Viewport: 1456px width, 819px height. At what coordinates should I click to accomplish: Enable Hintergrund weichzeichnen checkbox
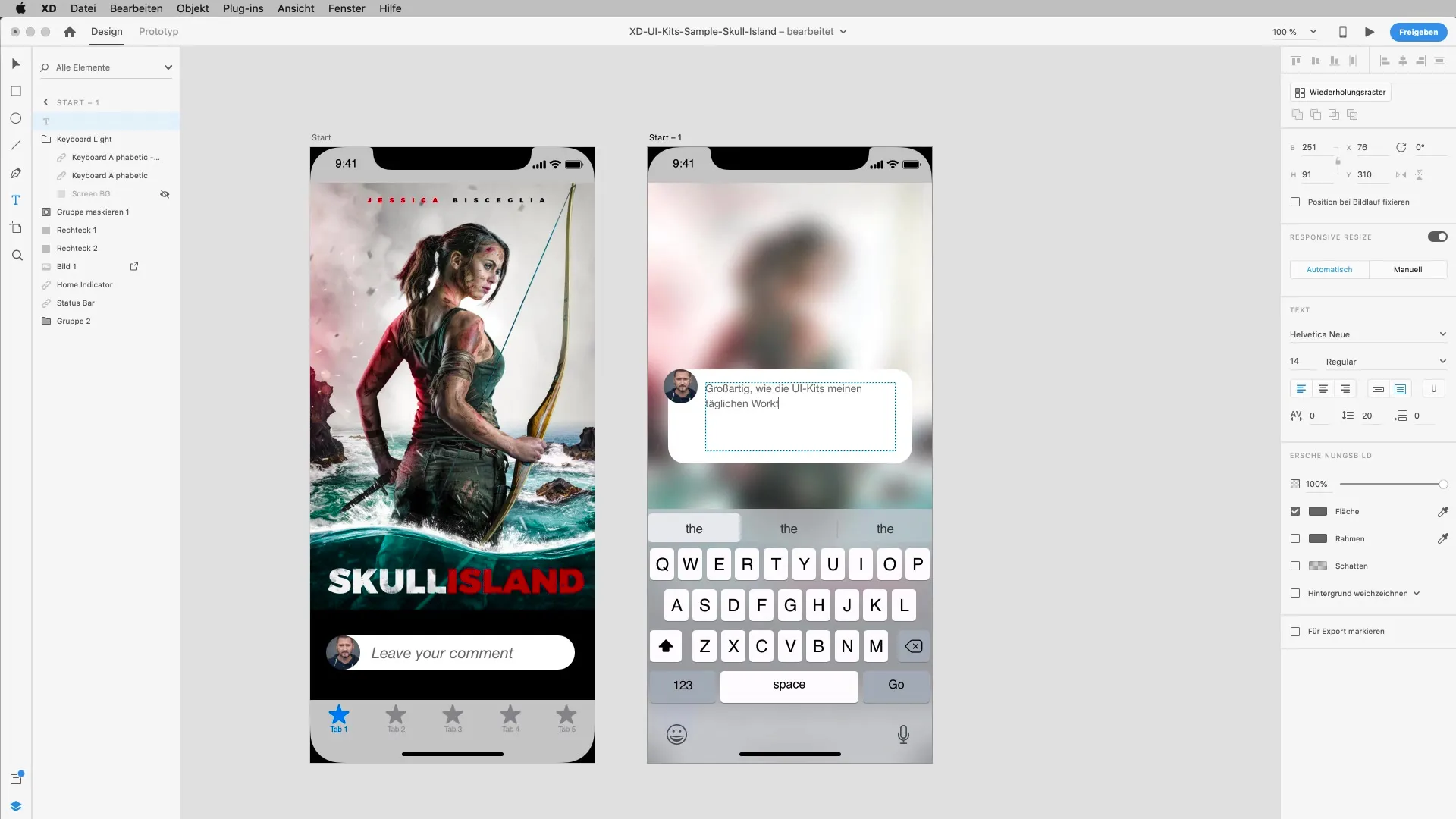(x=1295, y=594)
